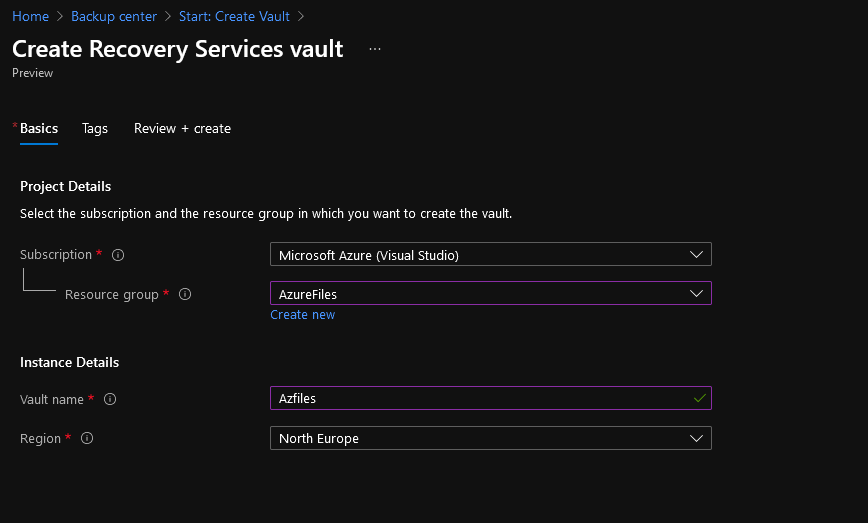Click the info icon next to Vault name
The image size is (868, 523).
(x=110, y=399)
